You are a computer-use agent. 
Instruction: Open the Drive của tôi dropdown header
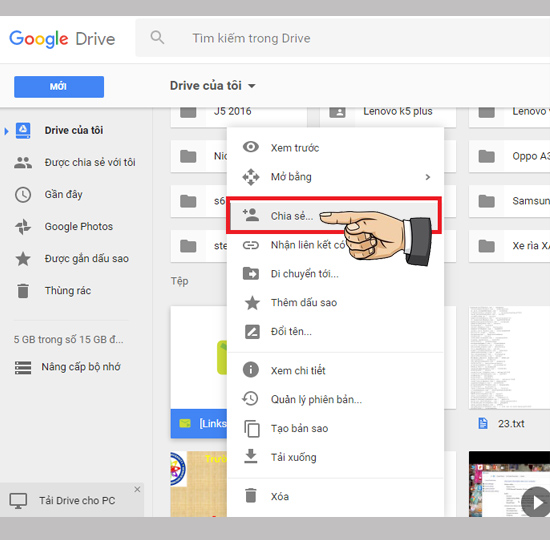pos(213,86)
